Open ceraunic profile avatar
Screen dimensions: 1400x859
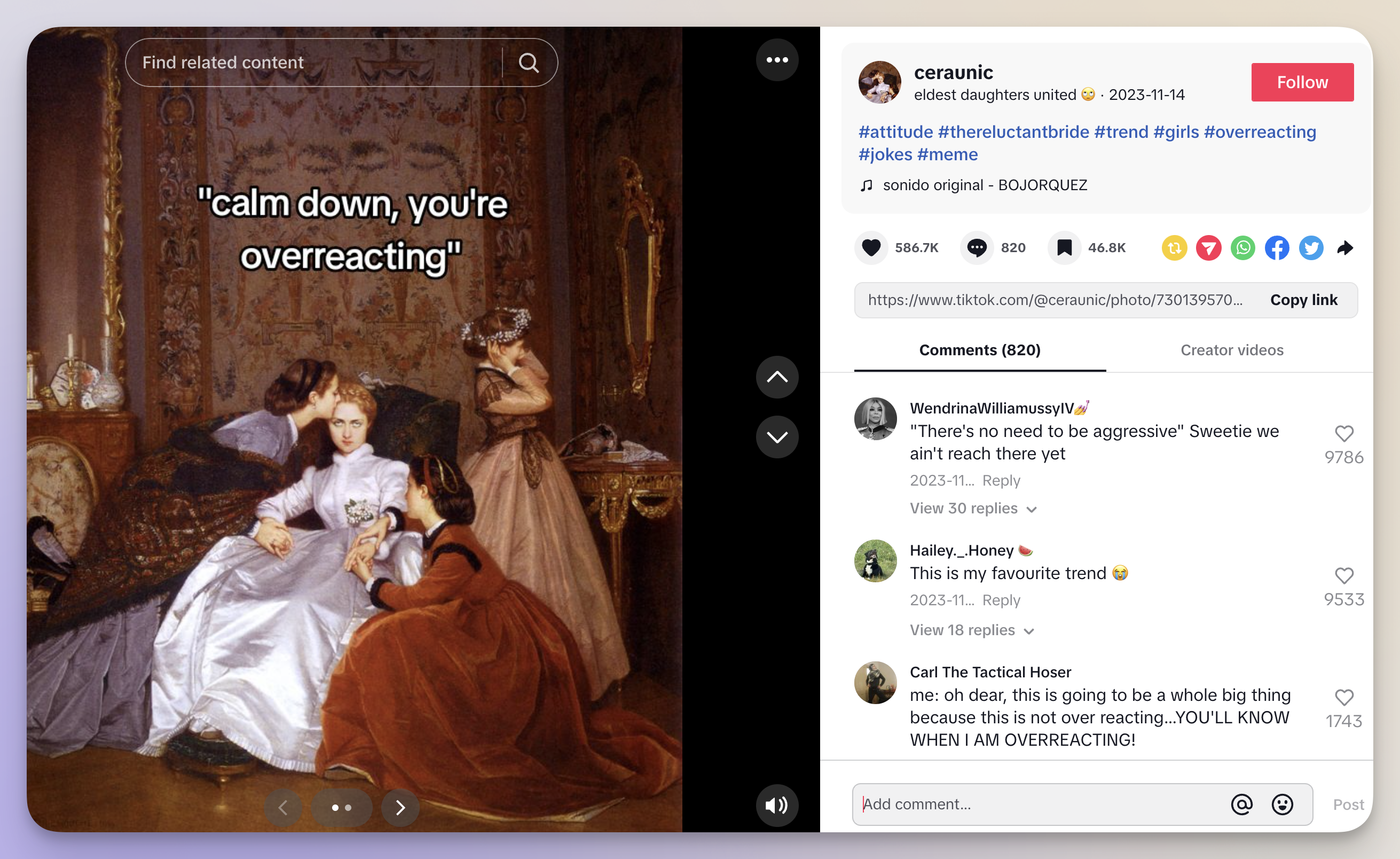879,82
